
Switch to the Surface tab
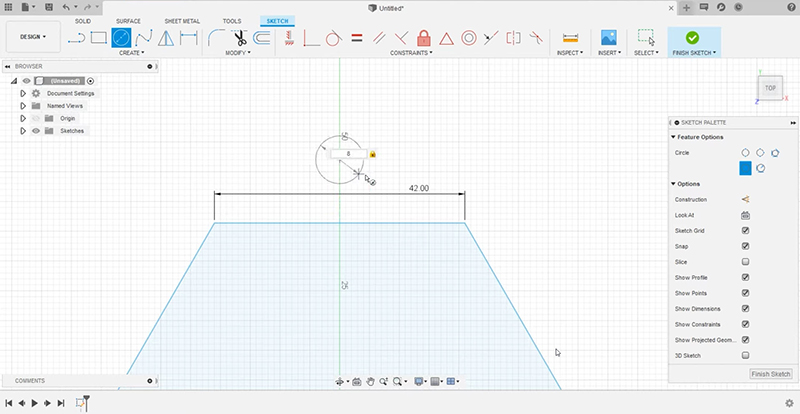coord(128,21)
